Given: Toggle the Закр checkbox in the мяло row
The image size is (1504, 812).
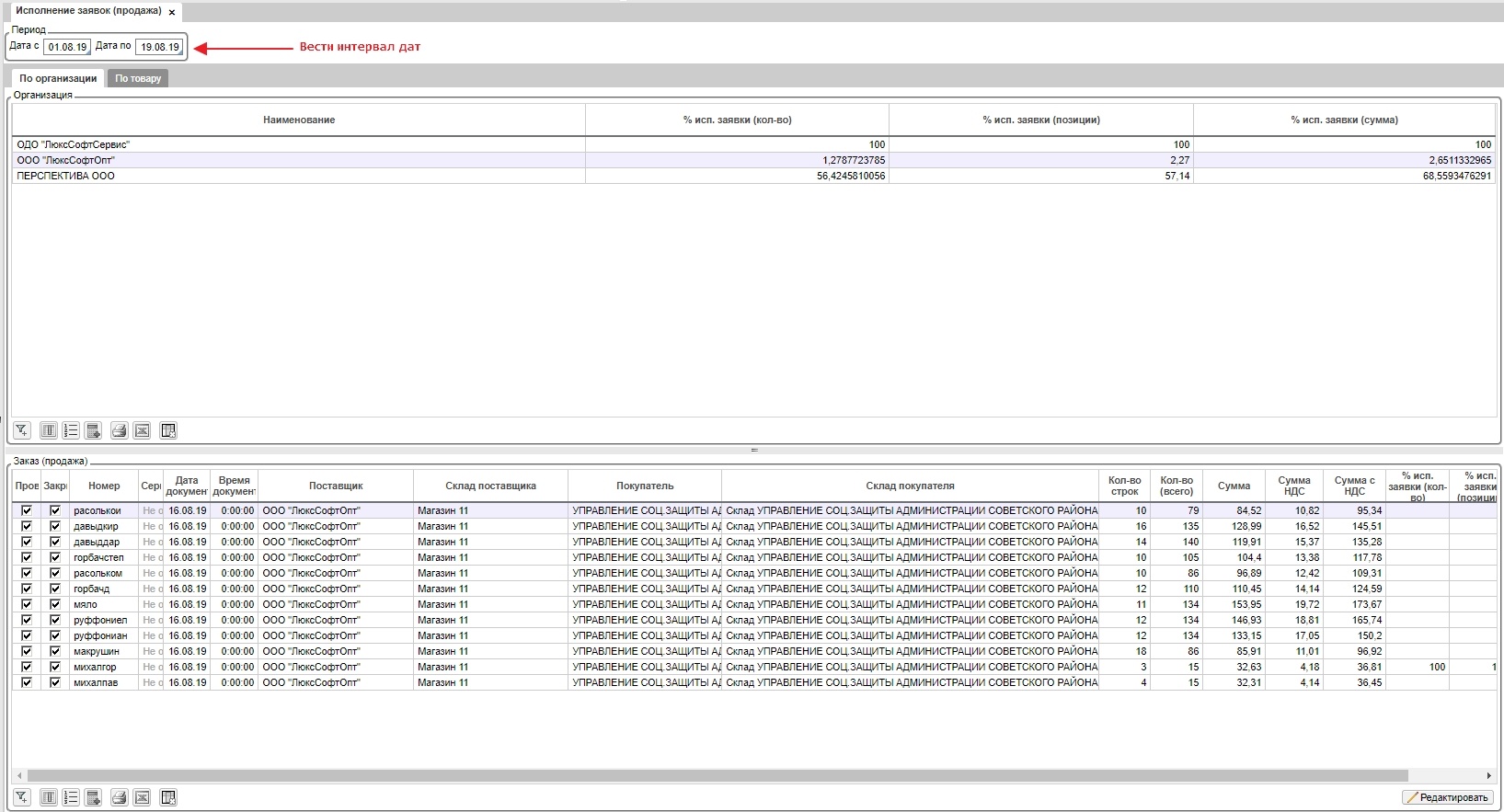Looking at the screenshot, I should point(55,604).
